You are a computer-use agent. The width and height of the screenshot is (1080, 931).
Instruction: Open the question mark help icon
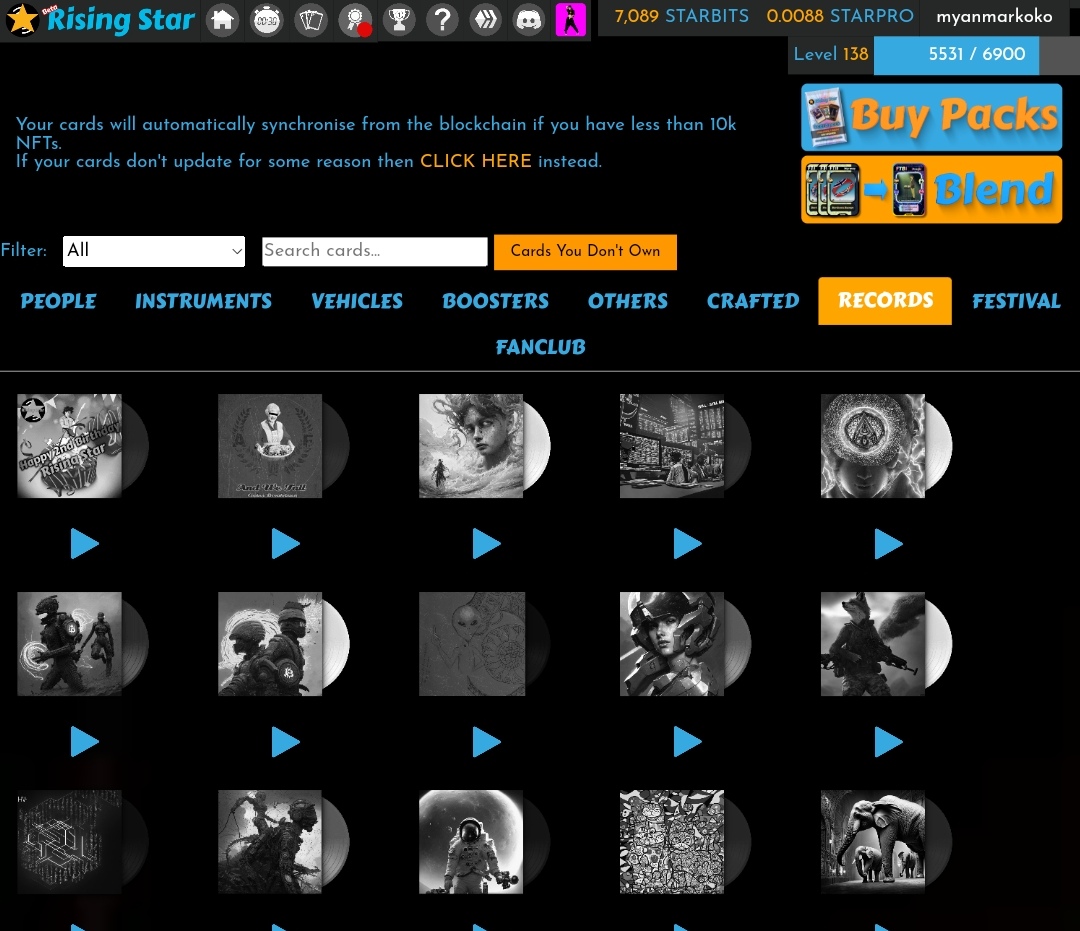point(442,20)
